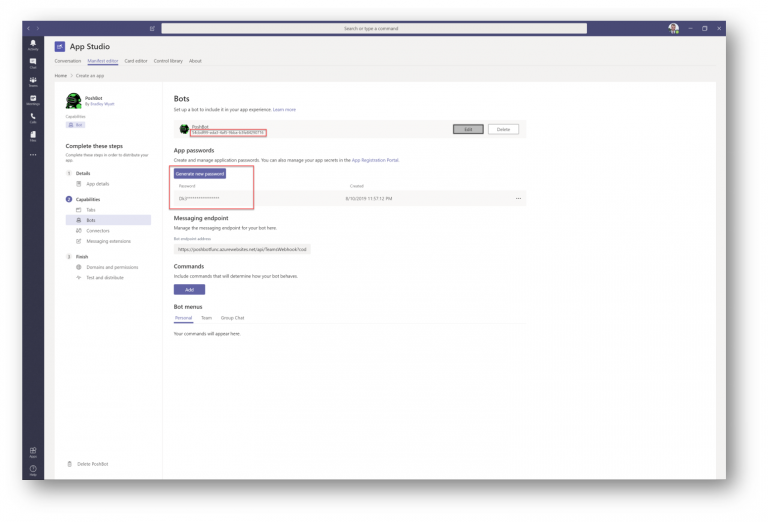Select the Bots capability step
The image size is (768, 522).
pos(108,220)
